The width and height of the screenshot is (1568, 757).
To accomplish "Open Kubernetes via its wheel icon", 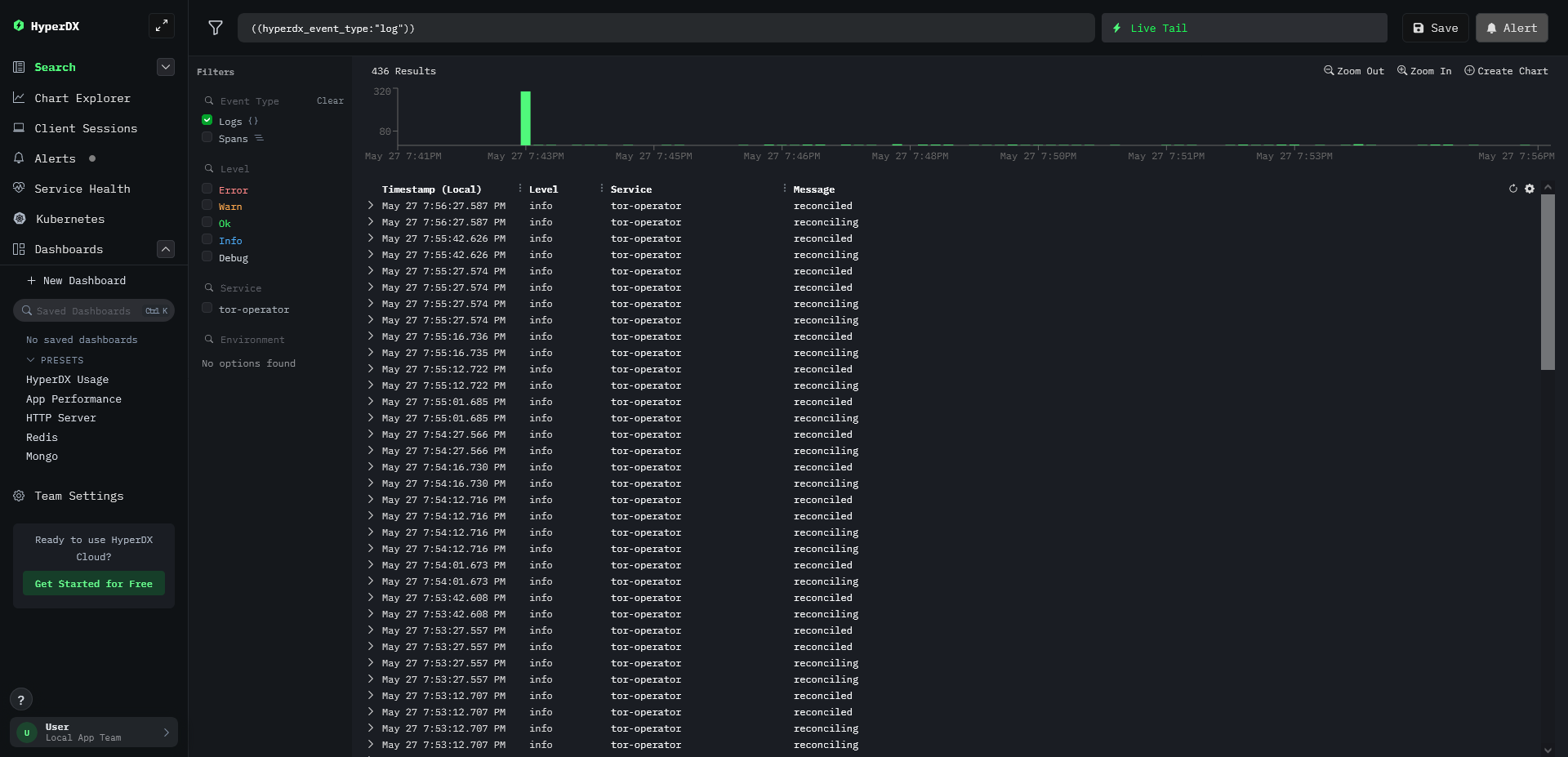I will point(20,219).
